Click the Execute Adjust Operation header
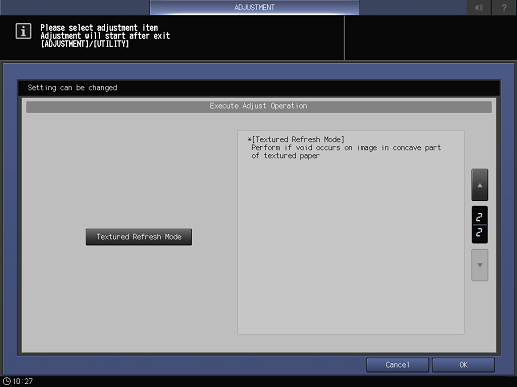The height and width of the screenshot is (387, 517). (259, 106)
